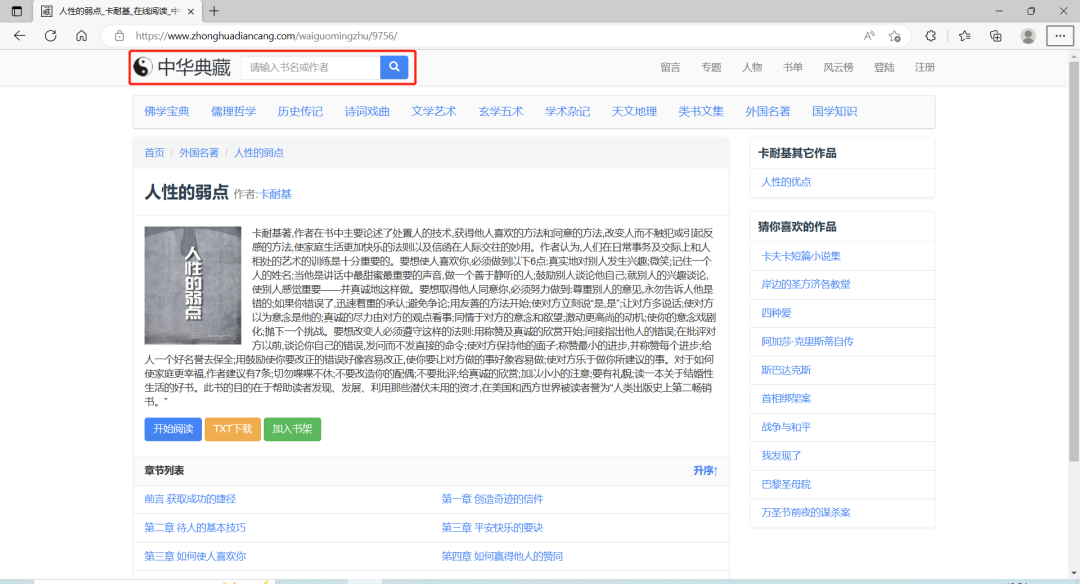Download the book via TXT下载 button
The width and height of the screenshot is (1080, 584).
click(233, 428)
